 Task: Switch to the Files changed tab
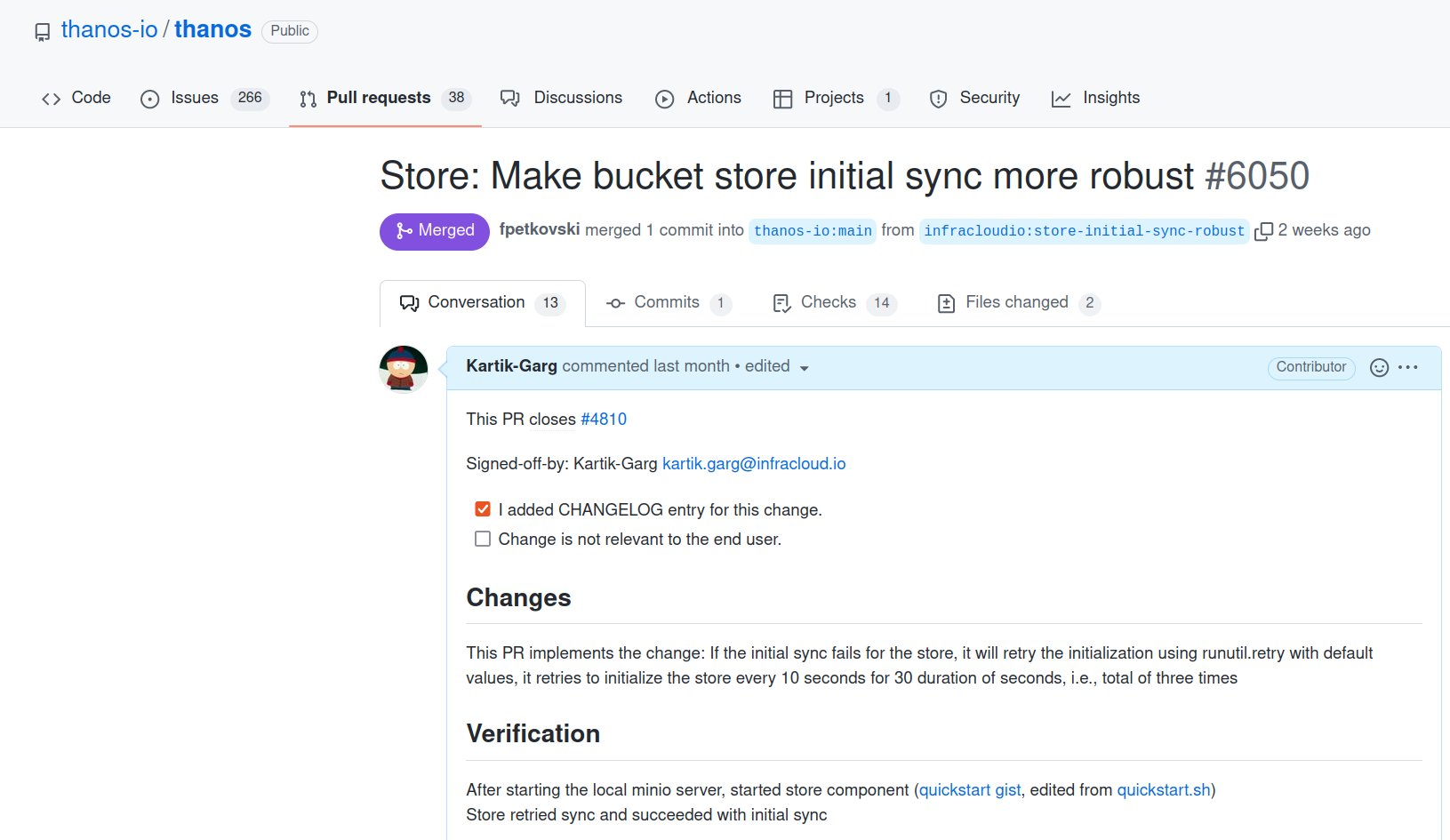[1016, 302]
